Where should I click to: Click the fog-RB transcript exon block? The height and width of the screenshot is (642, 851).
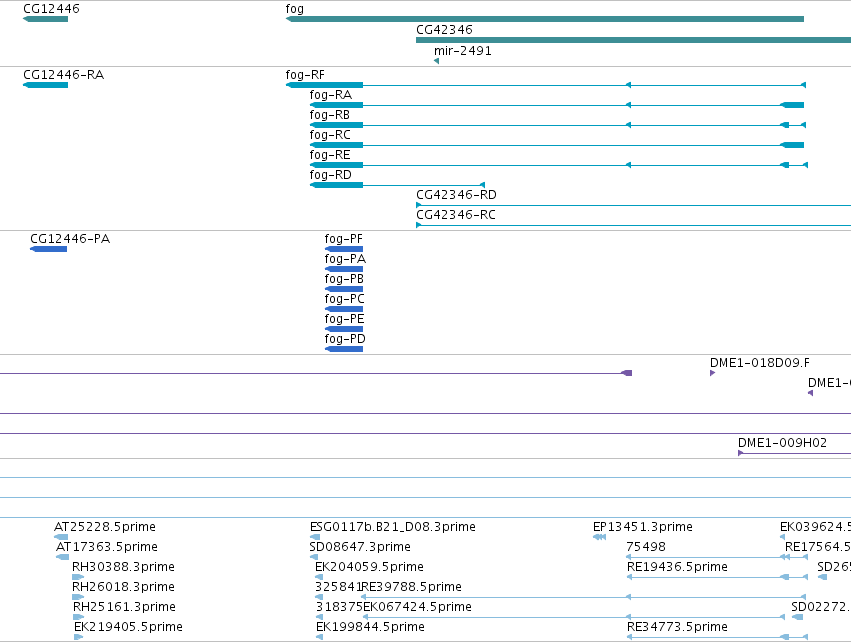click(x=336, y=125)
